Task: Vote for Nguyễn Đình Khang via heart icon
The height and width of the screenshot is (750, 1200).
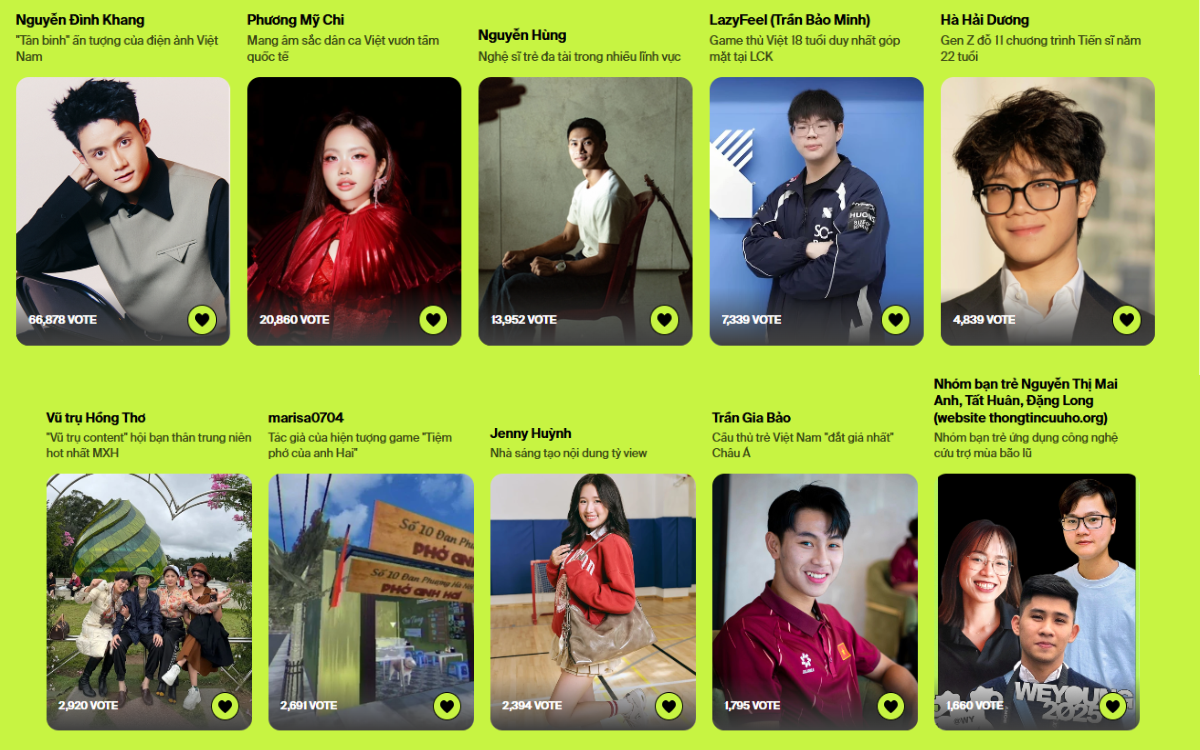Action: (x=202, y=320)
